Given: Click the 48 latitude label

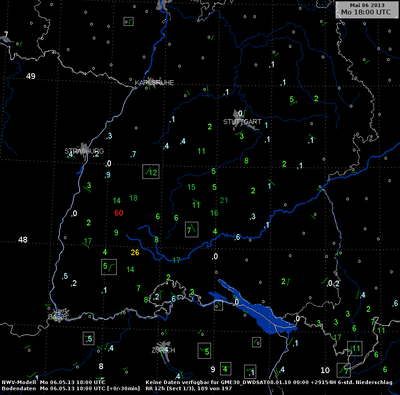Looking at the screenshot, I should [x=23, y=240].
